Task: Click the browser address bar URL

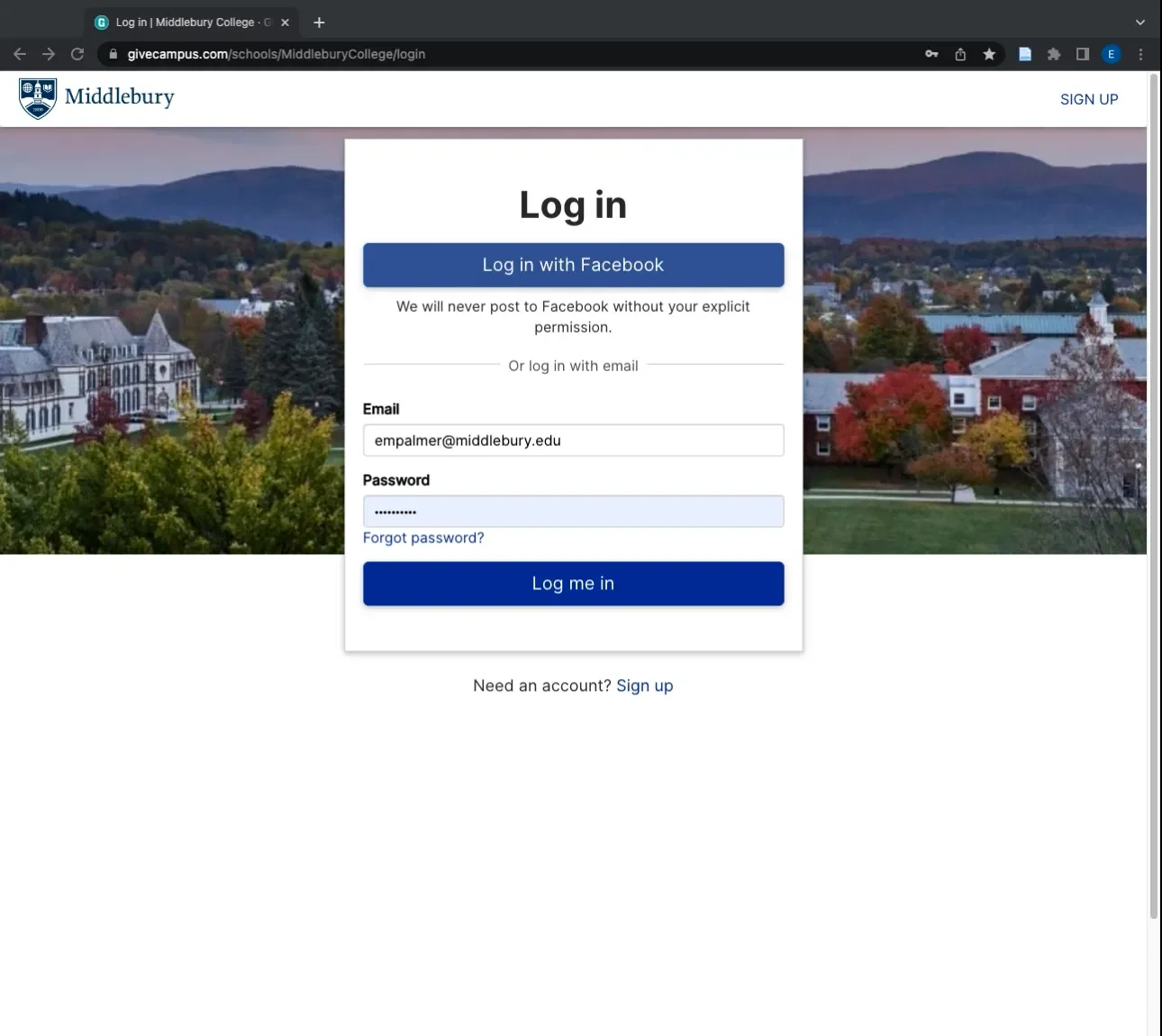Action: pyautogui.click(x=276, y=54)
